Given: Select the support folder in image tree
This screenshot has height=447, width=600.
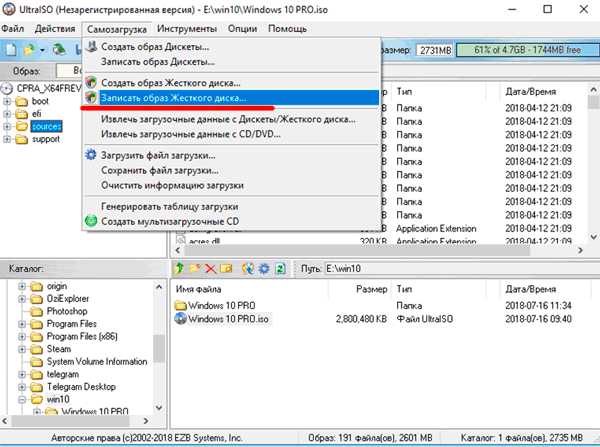Looking at the screenshot, I should point(46,139).
